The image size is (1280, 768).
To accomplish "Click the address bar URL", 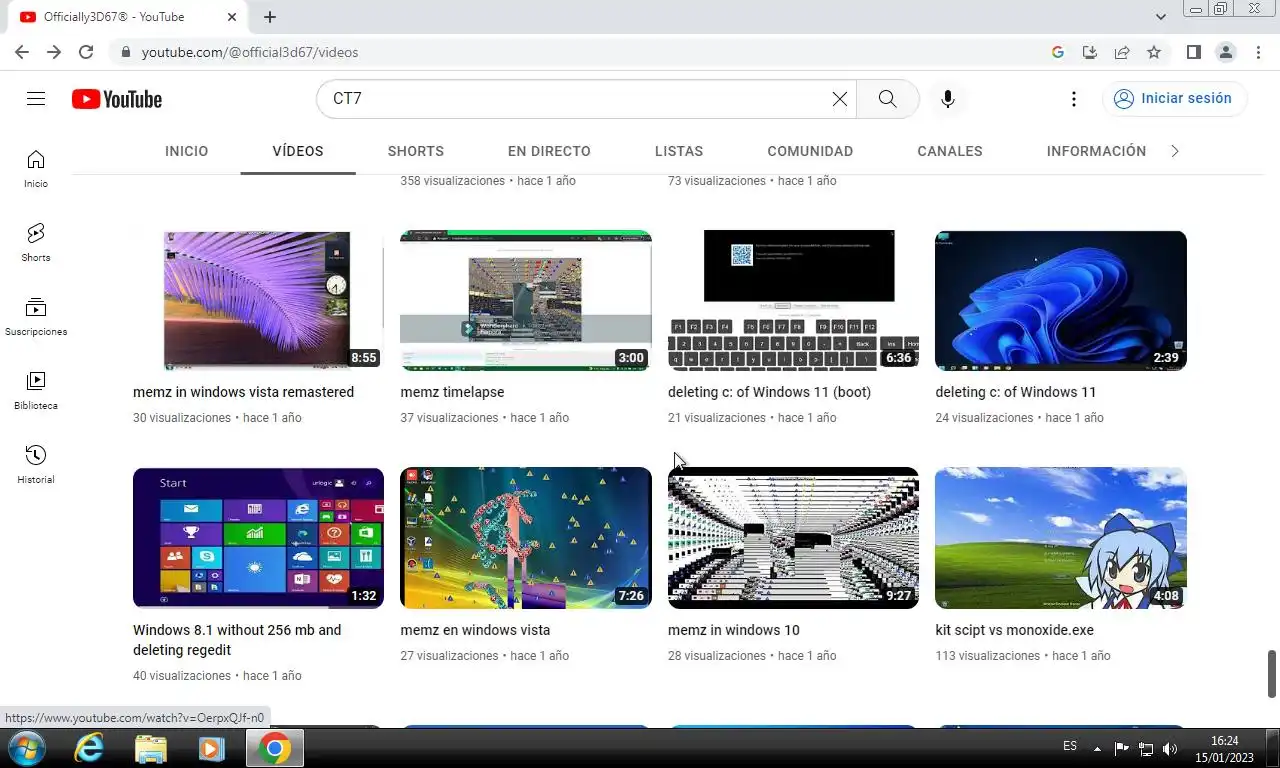I will [x=250, y=52].
